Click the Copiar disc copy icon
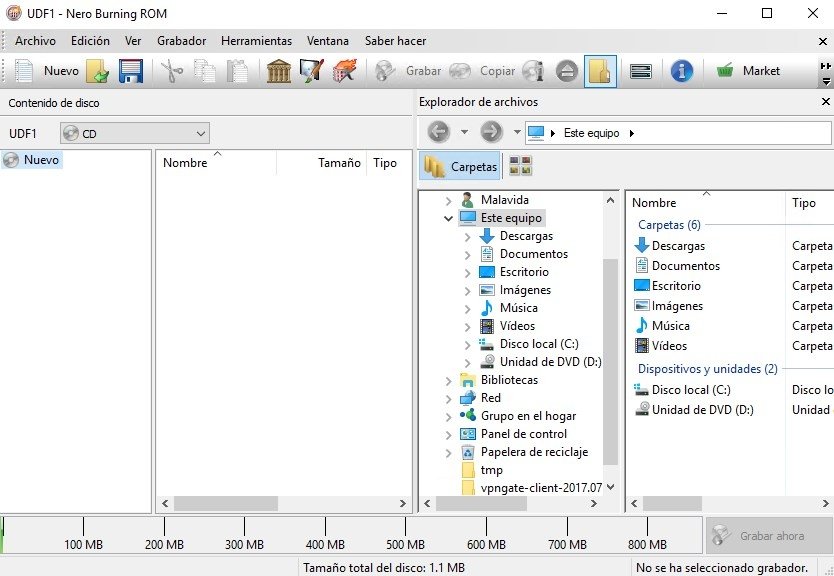Screen dimensions: 834x576 pos(460,71)
